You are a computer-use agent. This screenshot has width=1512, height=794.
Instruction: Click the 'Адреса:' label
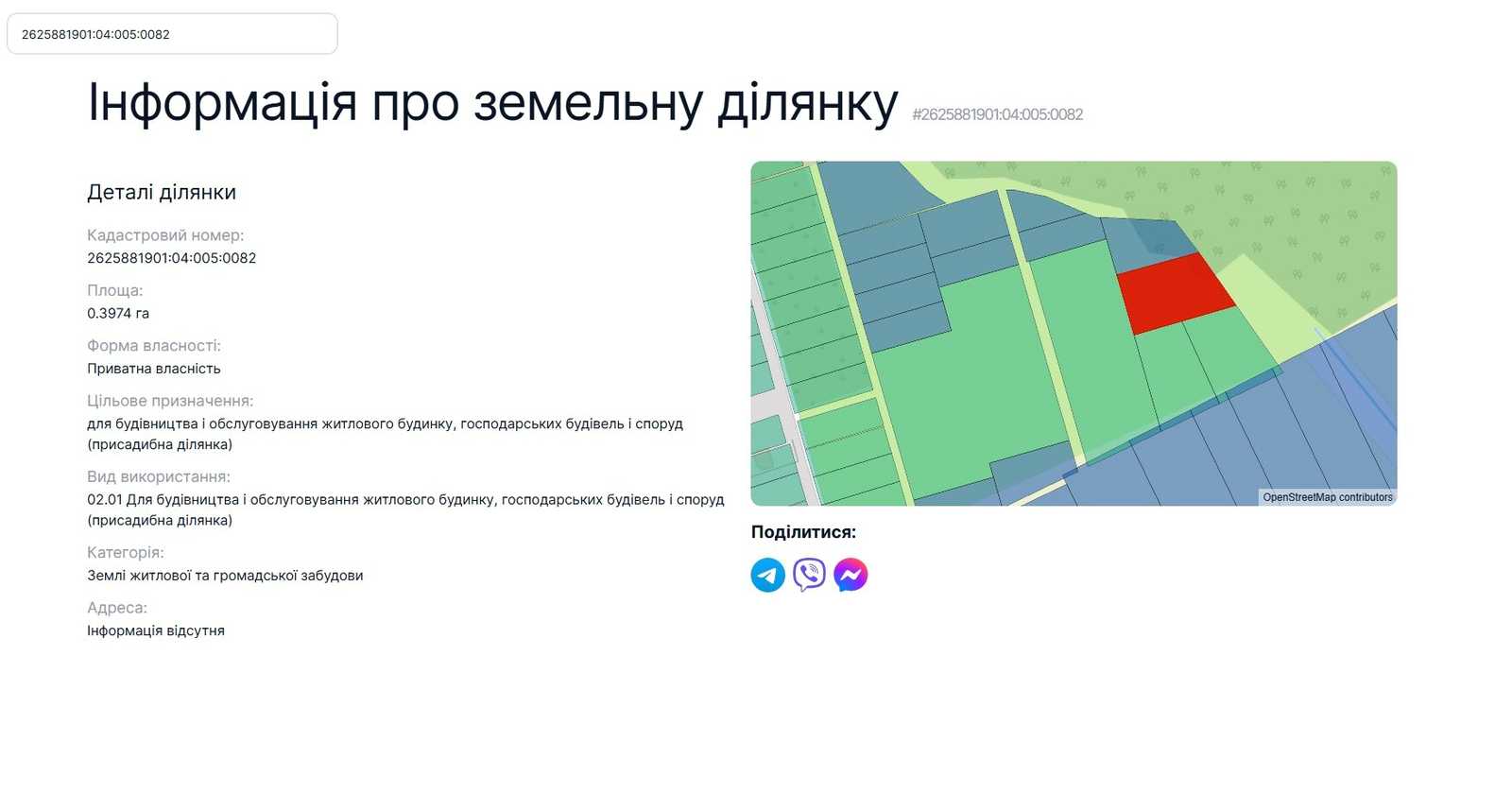117,608
